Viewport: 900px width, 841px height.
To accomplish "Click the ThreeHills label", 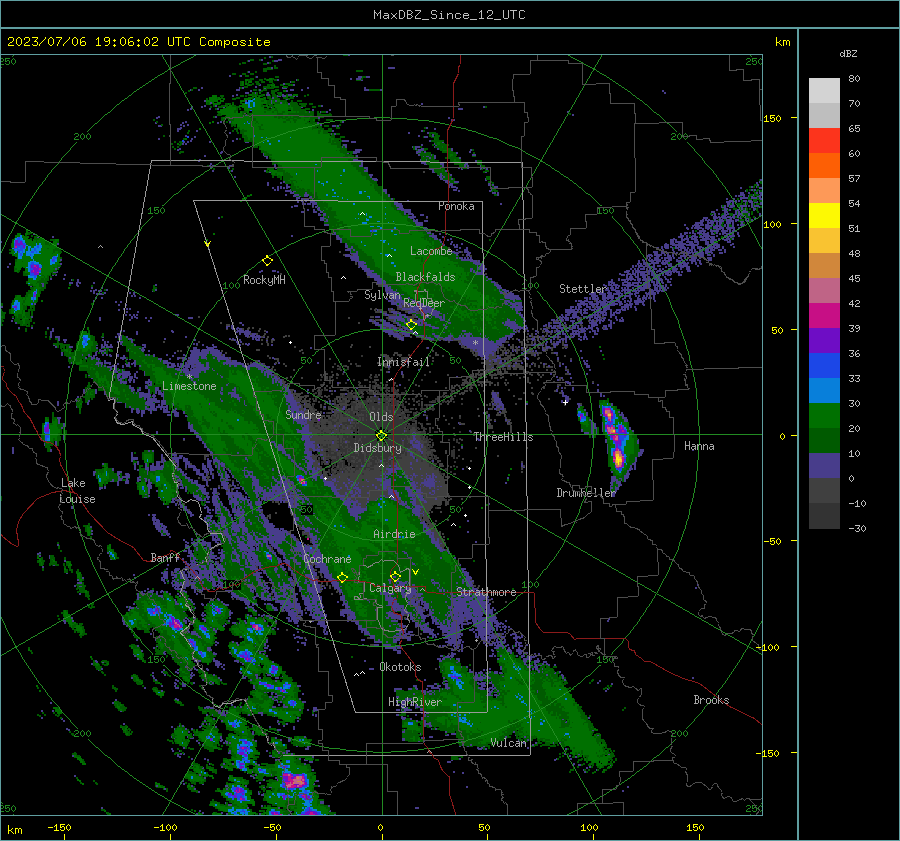I will pos(503,437).
